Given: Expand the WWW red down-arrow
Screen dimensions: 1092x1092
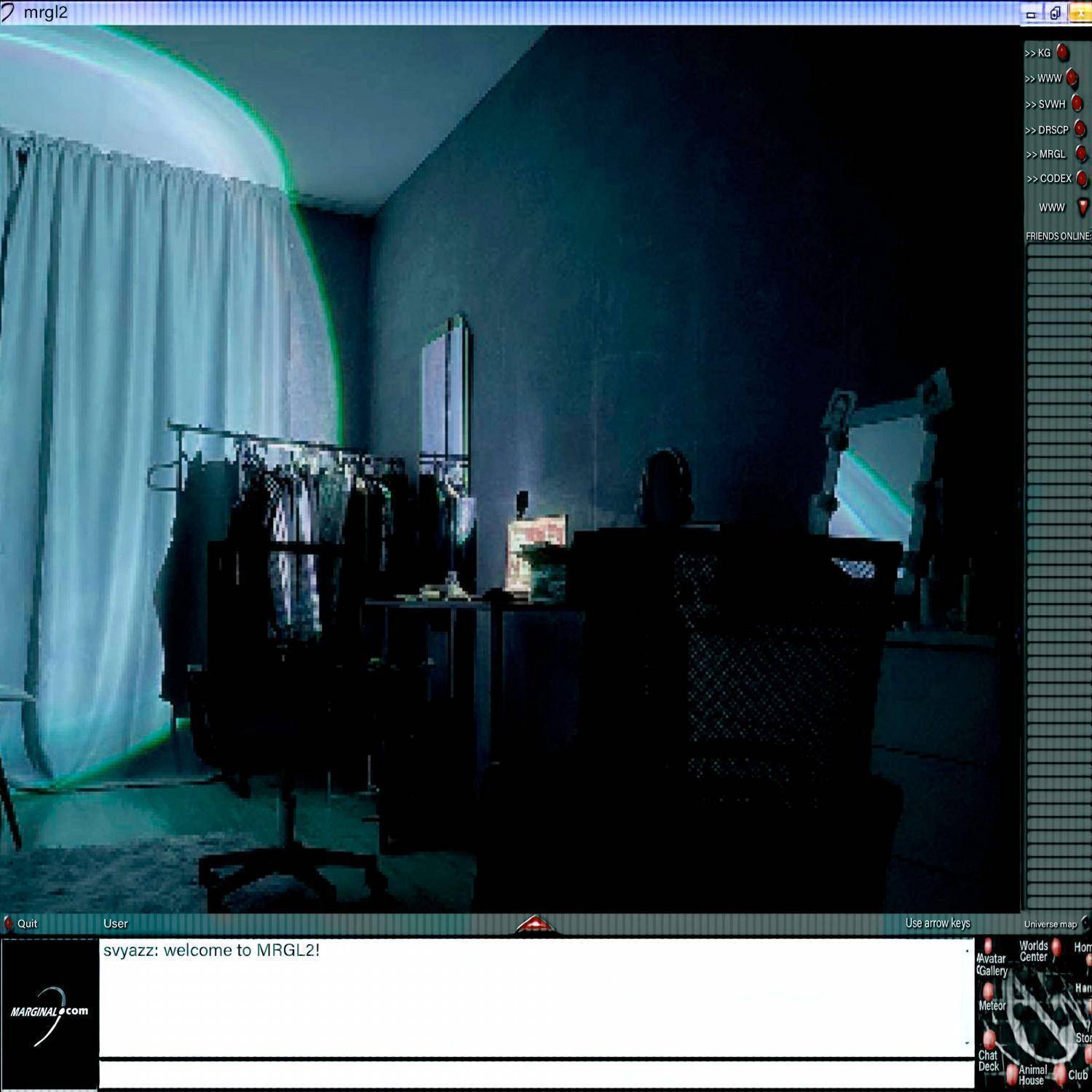Looking at the screenshot, I should click(1083, 207).
